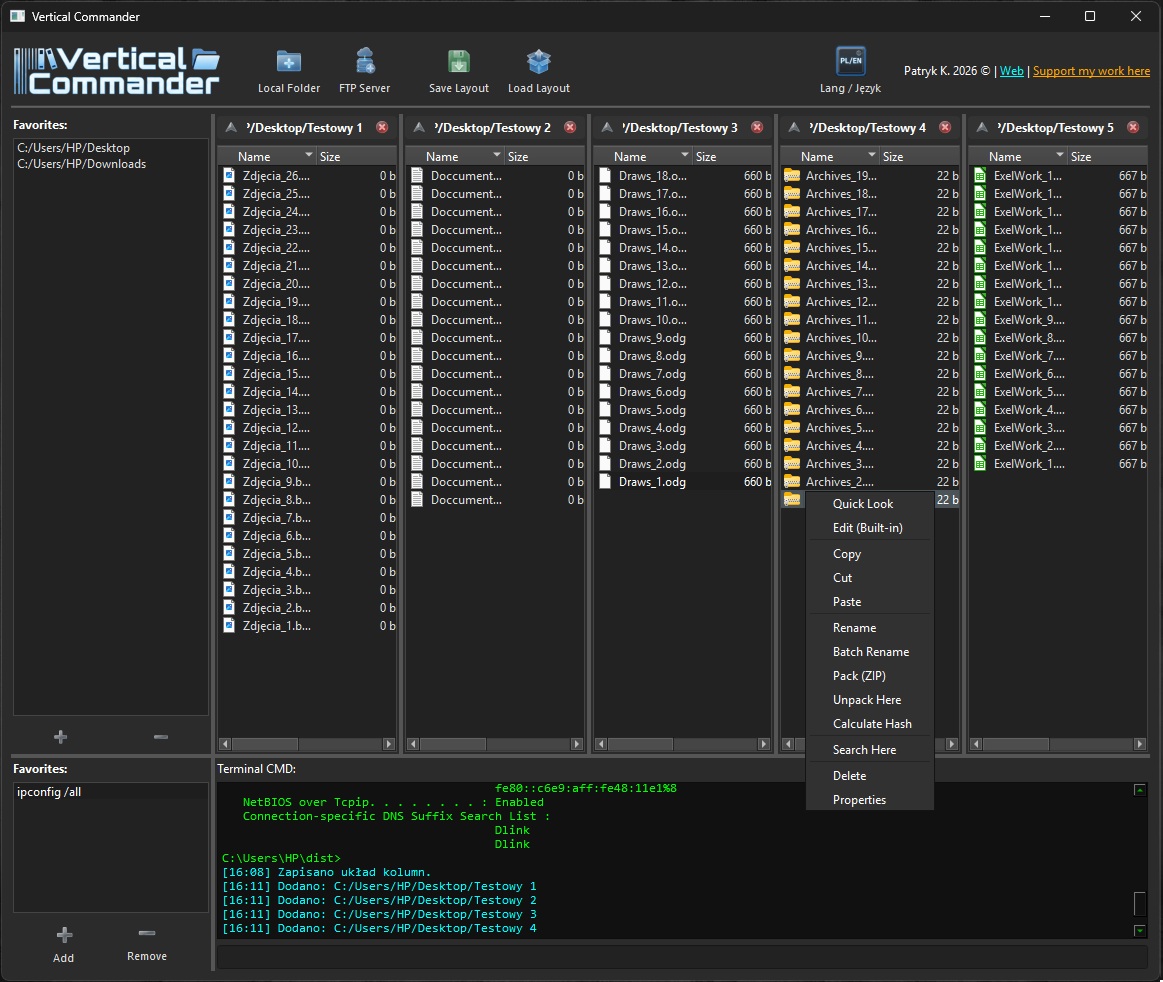The image size is (1163, 982).
Task: Click the Local Folder toolbar icon
Action: click(x=288, y=63)
